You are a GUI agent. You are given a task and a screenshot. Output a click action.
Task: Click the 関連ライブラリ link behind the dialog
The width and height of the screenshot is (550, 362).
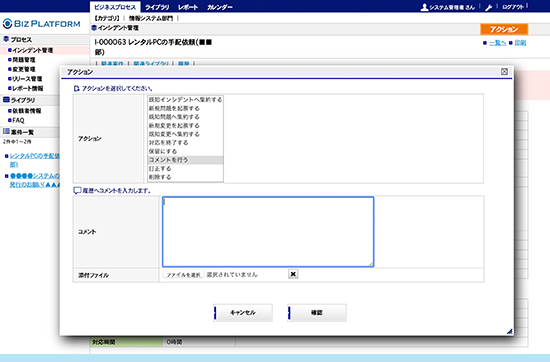pos(151,63)
